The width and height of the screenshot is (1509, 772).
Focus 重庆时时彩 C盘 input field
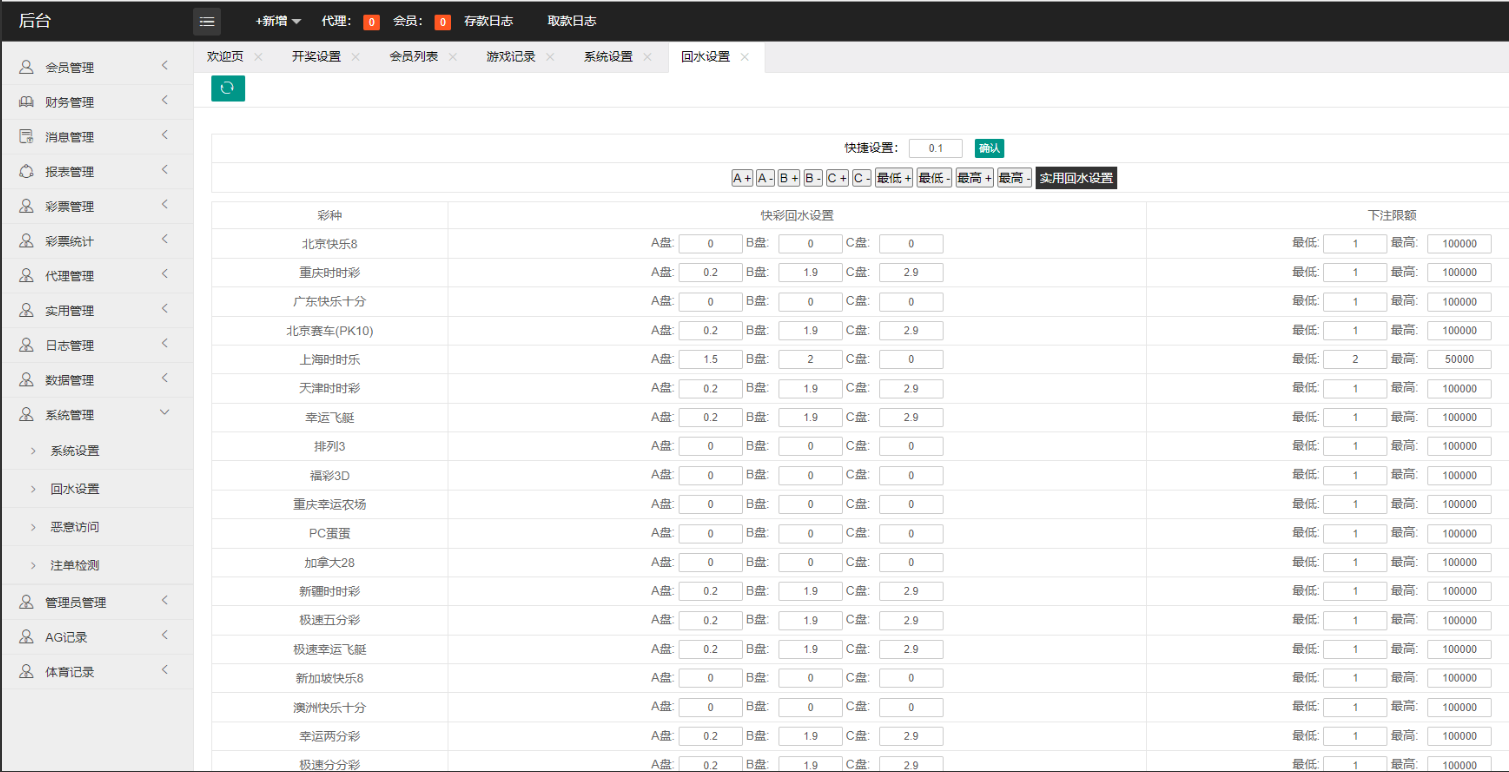click(x=911, y=273)
